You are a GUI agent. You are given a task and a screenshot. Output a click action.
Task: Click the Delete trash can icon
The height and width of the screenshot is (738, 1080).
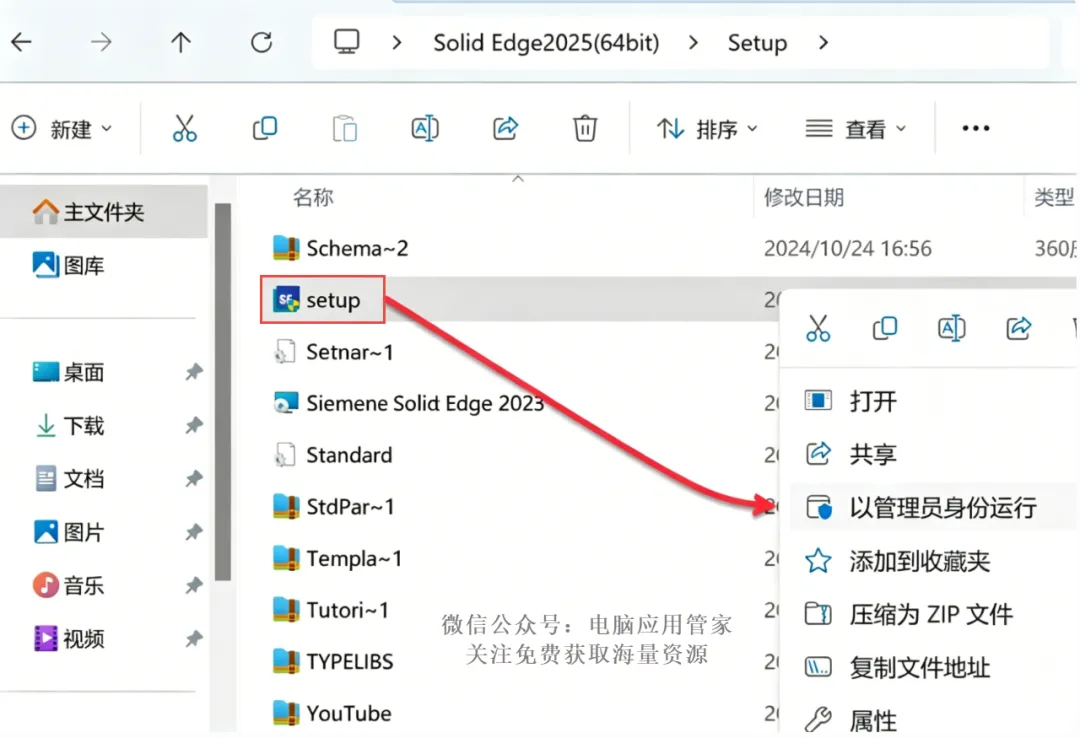click(585, 128)
